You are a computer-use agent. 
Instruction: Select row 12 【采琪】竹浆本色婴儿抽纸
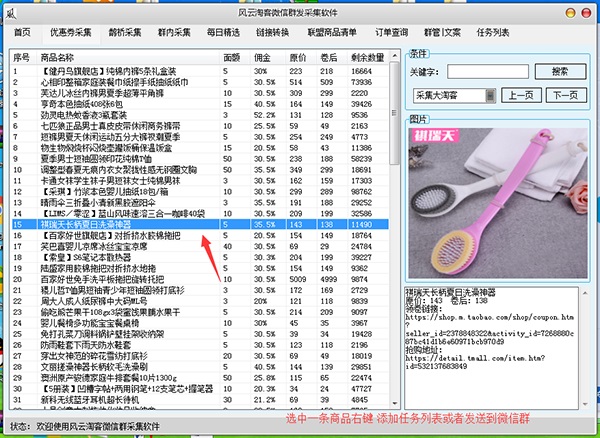point(199,192)
